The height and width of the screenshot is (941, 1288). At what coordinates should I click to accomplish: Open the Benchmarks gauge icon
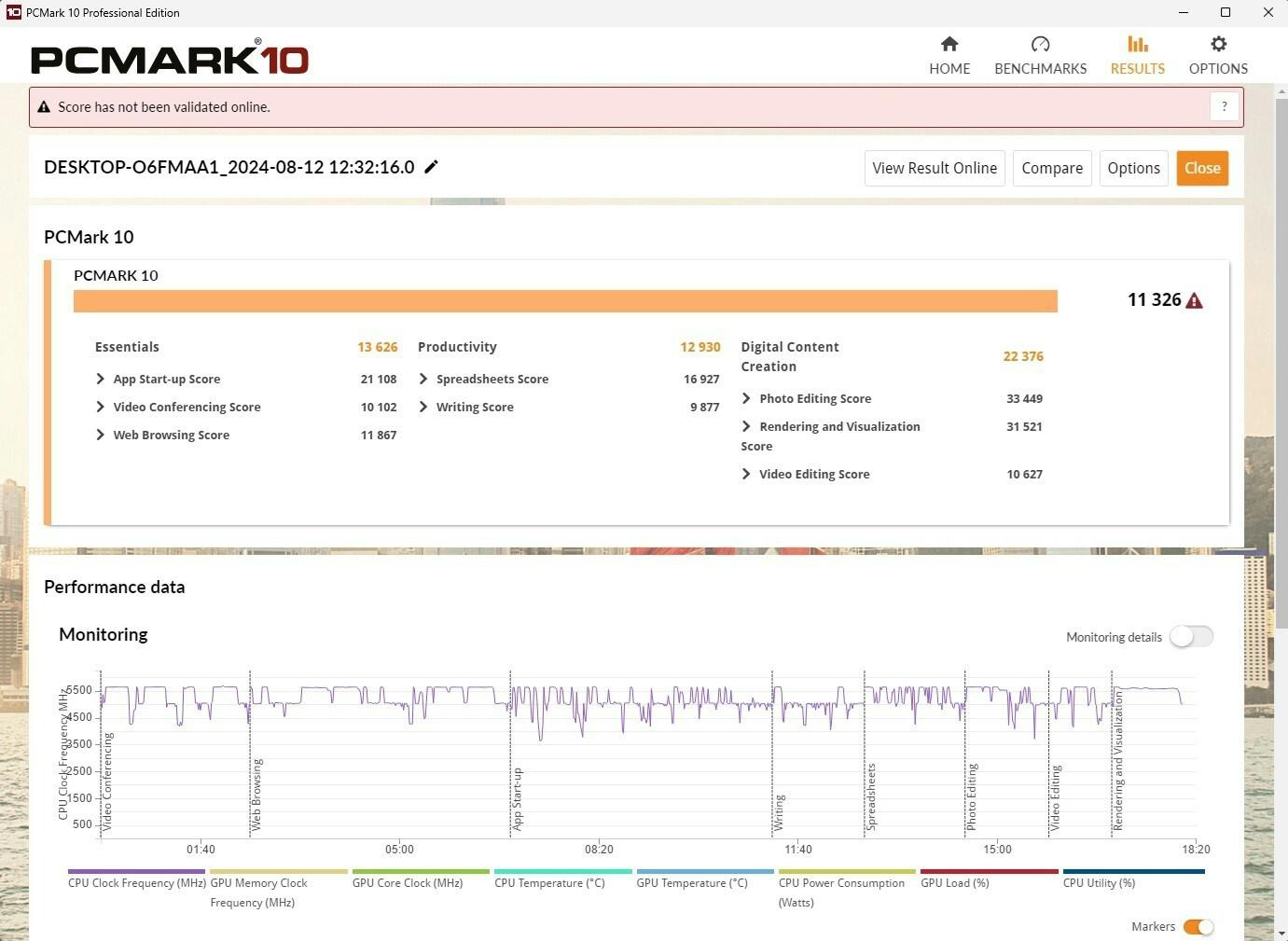pyautogui.click(x=1040, y=44)
